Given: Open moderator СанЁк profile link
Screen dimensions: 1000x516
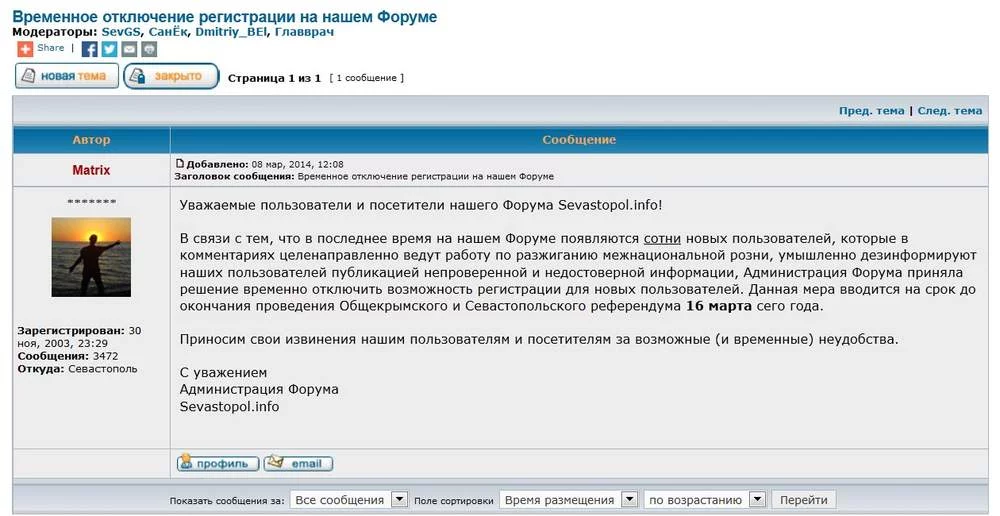Looking at the screenshot, I should [168, 32].
